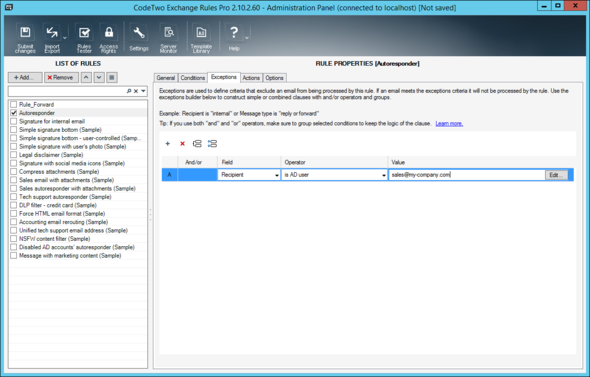Click the Submit changes toolbar icon
The width and height of the screenshot is (590, 377).
[x=25, y=39]
